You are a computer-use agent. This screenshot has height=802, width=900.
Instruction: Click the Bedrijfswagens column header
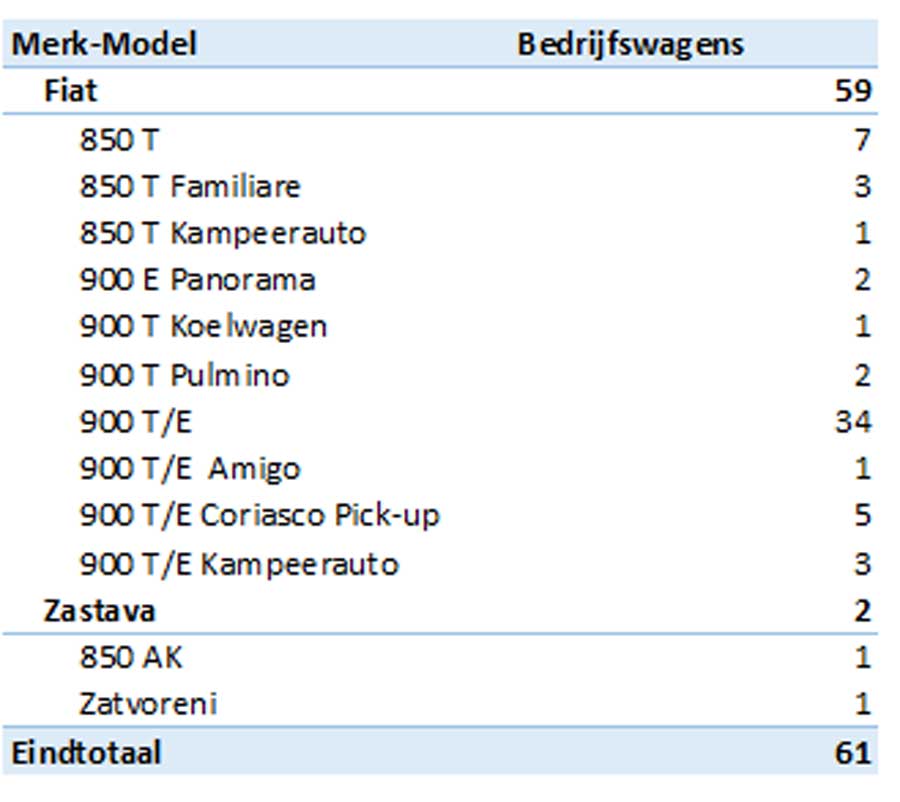tap(630, 44)
